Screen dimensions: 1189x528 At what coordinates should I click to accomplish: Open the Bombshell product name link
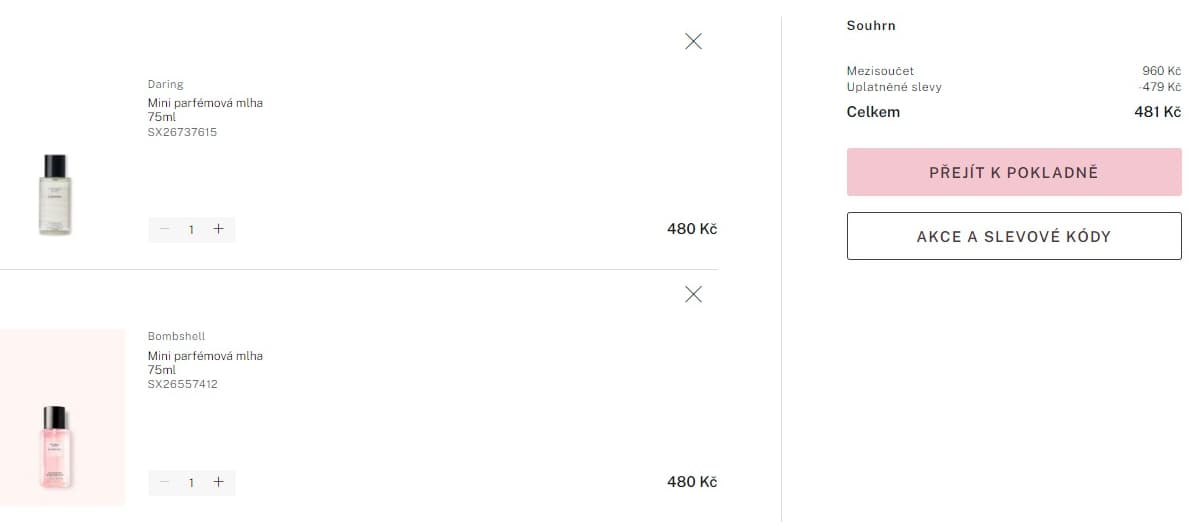point(177,336)
